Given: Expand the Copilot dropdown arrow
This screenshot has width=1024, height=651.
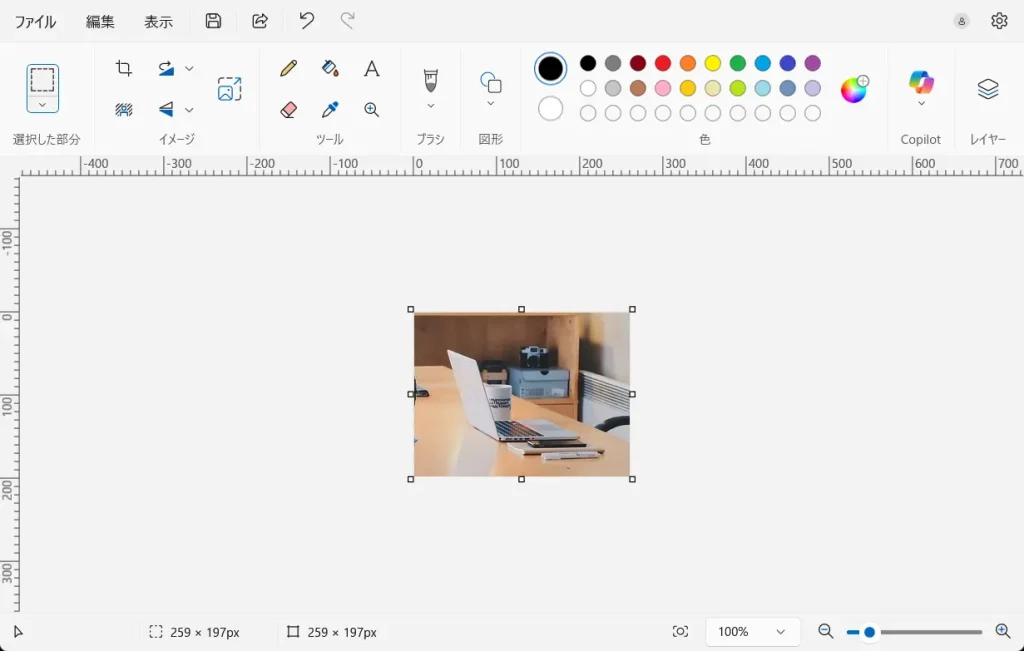Looking at the screenshot, I should tap(921, 103).
